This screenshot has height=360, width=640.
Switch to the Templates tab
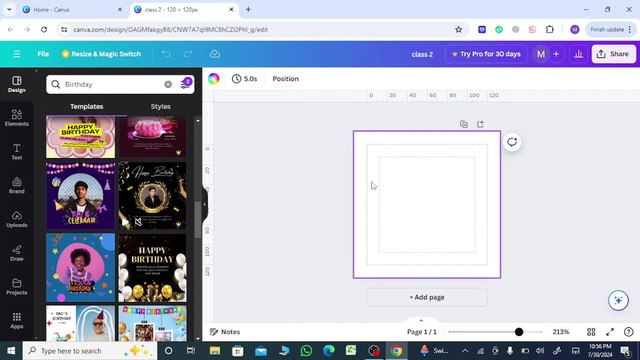tap(87, 107)
